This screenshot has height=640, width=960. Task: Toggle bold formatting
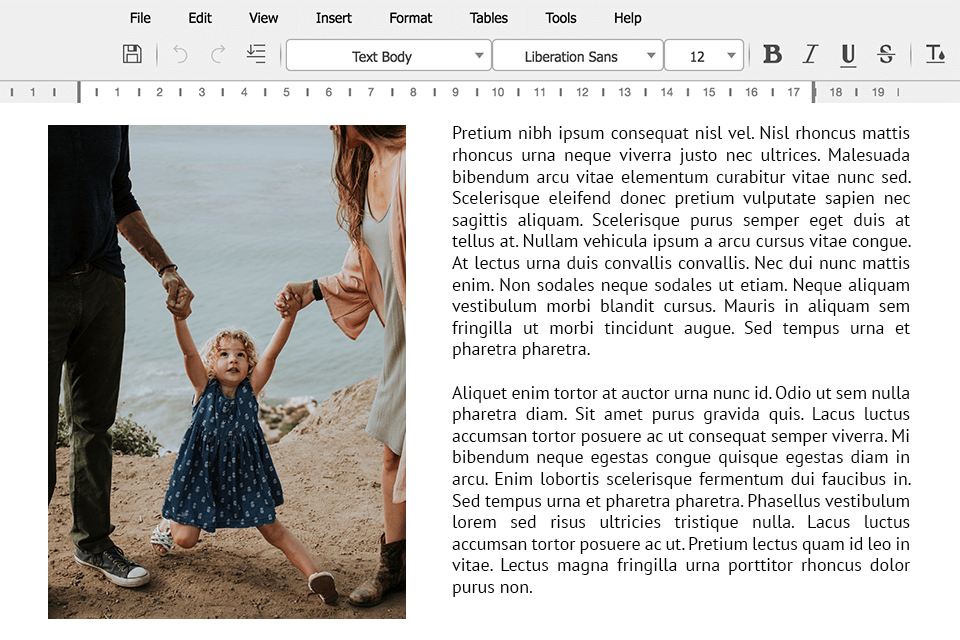click(772, 55)
